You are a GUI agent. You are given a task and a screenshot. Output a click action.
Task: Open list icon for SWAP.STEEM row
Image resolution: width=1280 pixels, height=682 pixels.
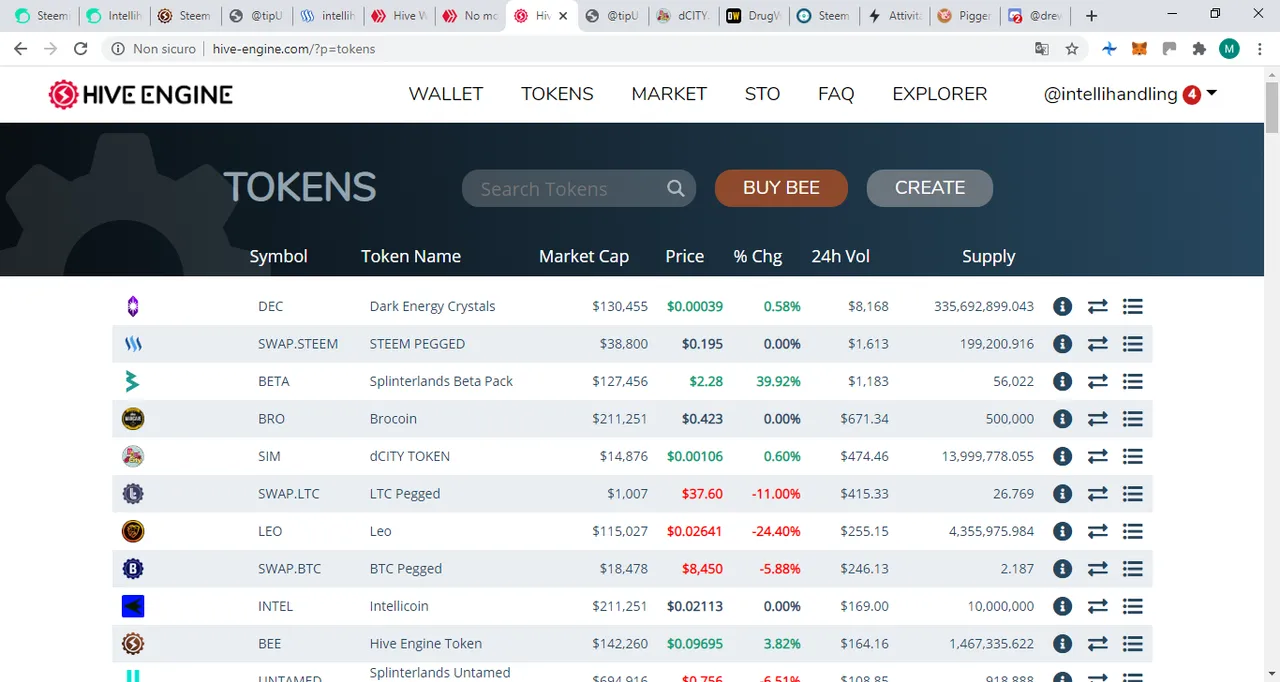pyautogui.click(x=1132, y=344)
